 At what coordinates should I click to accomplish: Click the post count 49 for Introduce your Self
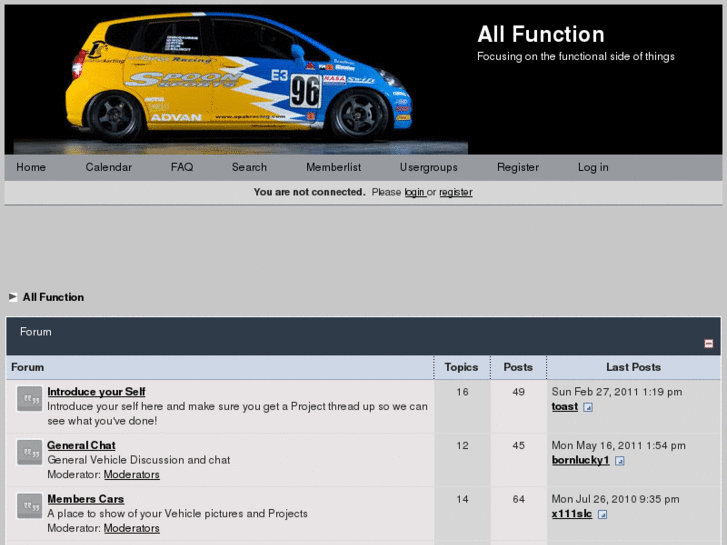coord(518,392)
